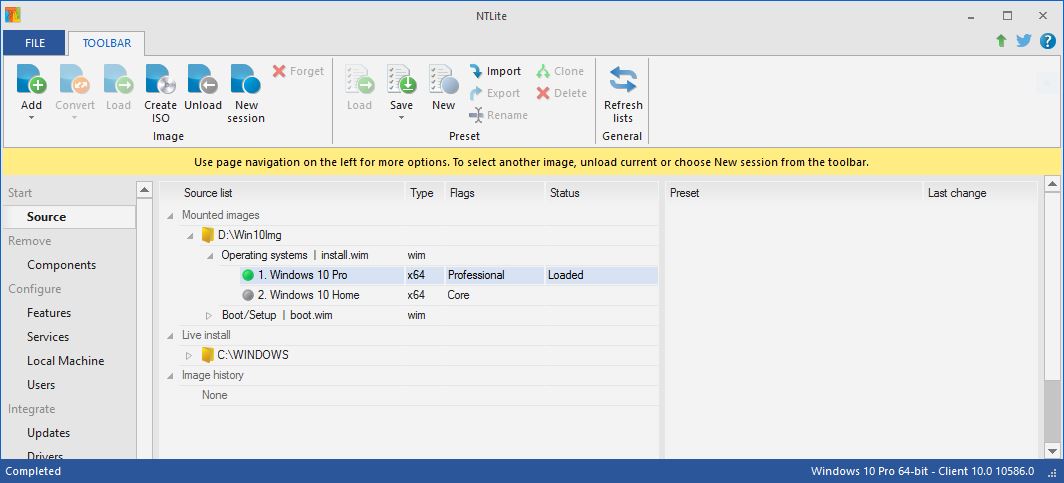
Task: Open the help question mark icon
Action: pos(1047,41)
